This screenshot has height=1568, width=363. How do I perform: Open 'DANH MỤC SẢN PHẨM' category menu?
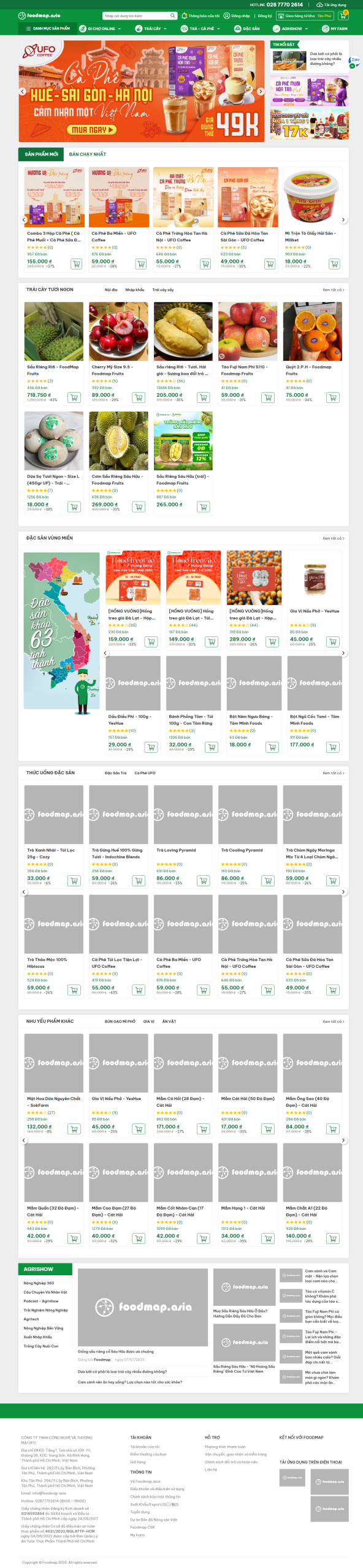(x=47, y=29)
